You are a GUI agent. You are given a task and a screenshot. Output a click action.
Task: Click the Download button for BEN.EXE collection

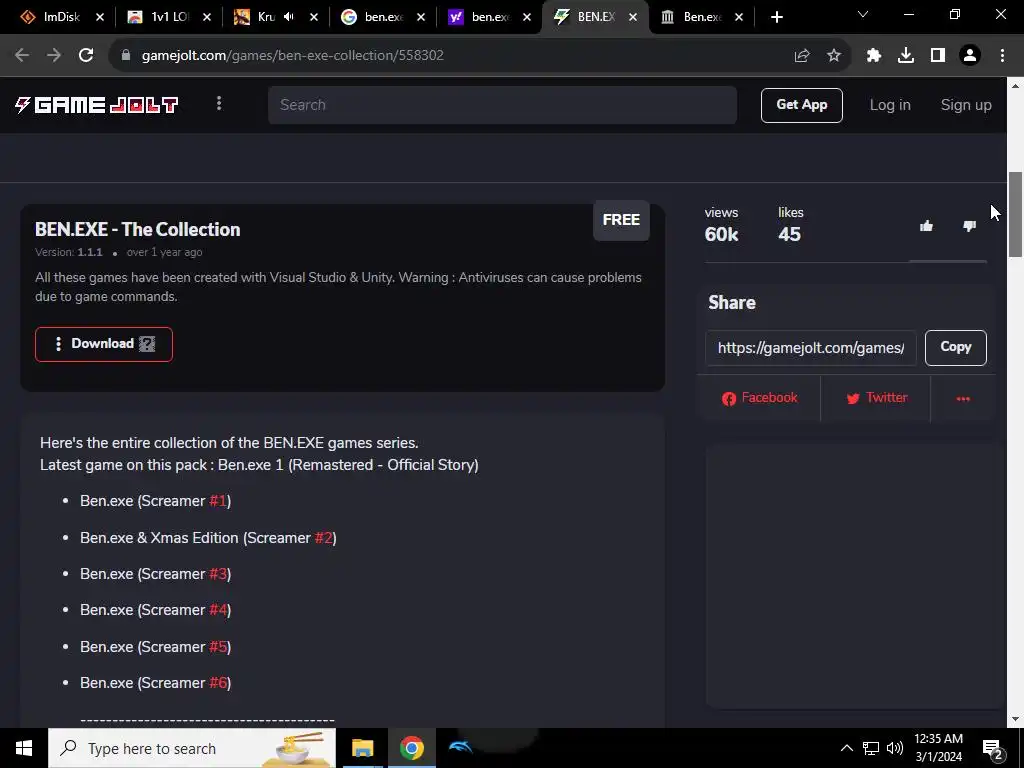[104, 344]
